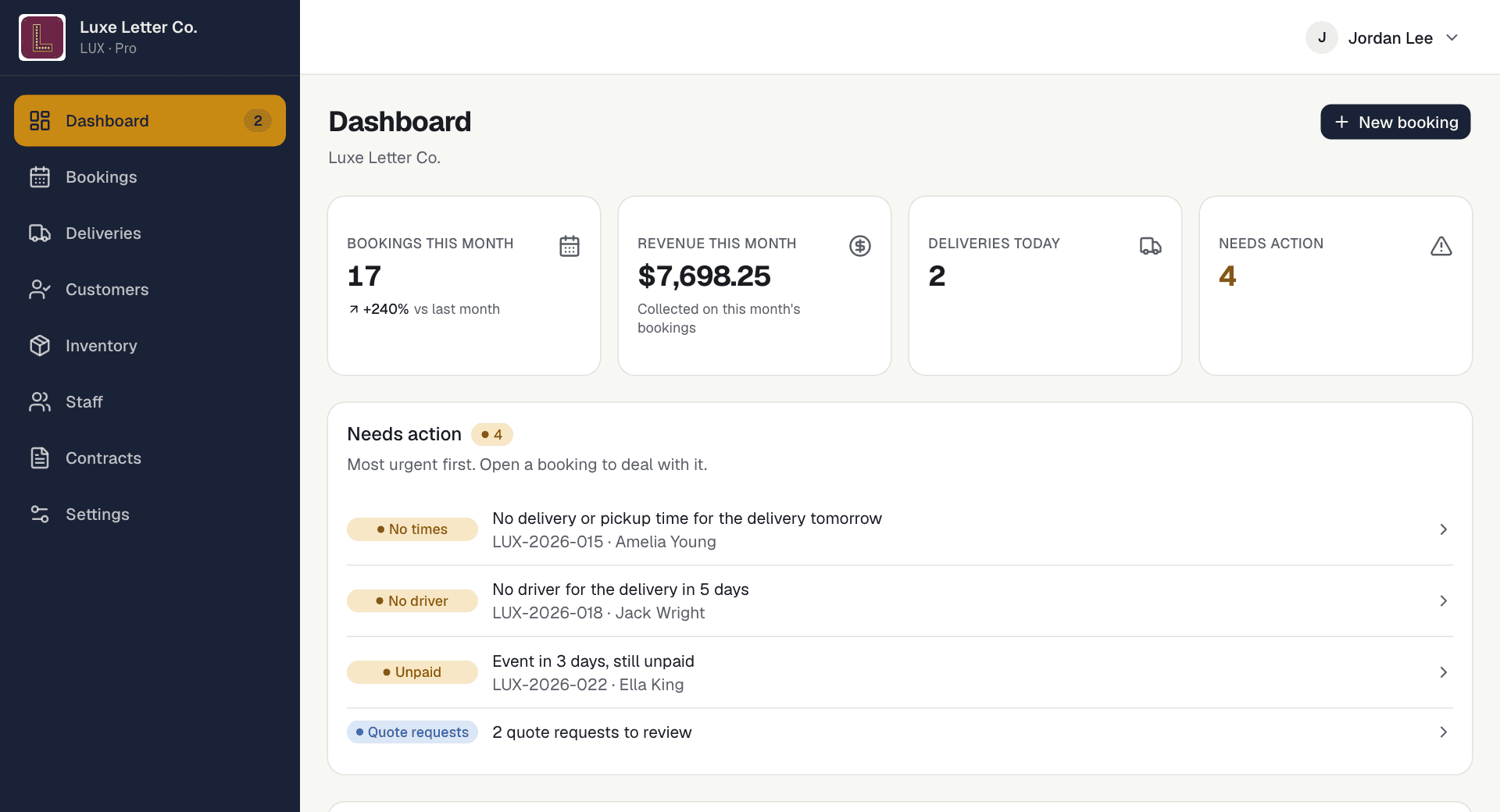Click truck icon on Deliveries Today card
Image resolution: width=1500 pixels, height=812 pixels.
(x=1151, y=246)
